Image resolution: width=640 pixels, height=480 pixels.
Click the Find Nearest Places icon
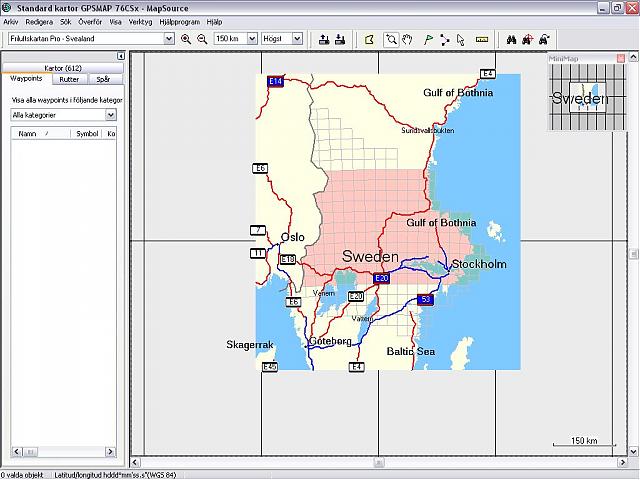pos(528,39)
